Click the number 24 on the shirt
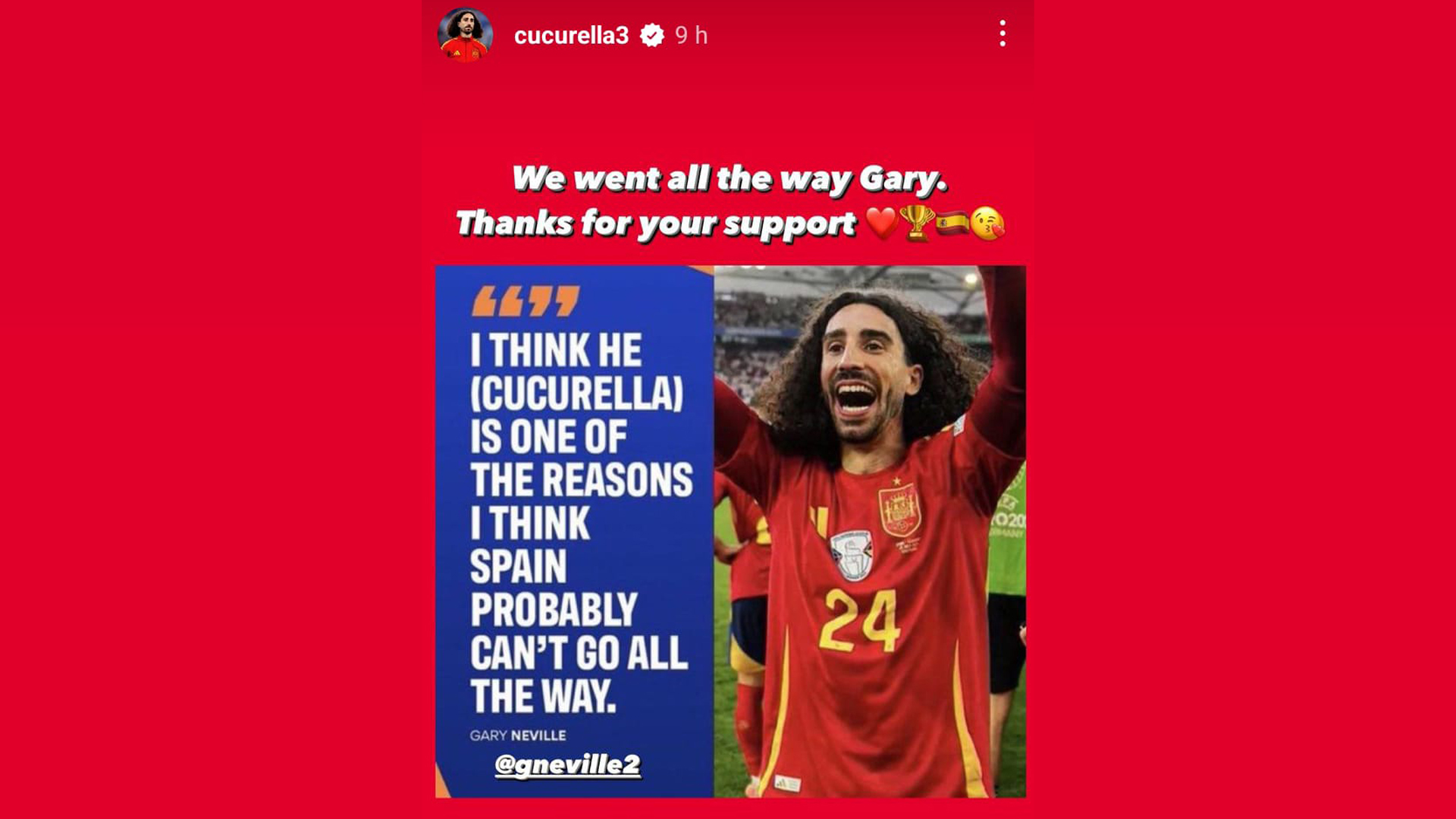Viewport: 1456px width, 819px height. click(x=859, y=622)
